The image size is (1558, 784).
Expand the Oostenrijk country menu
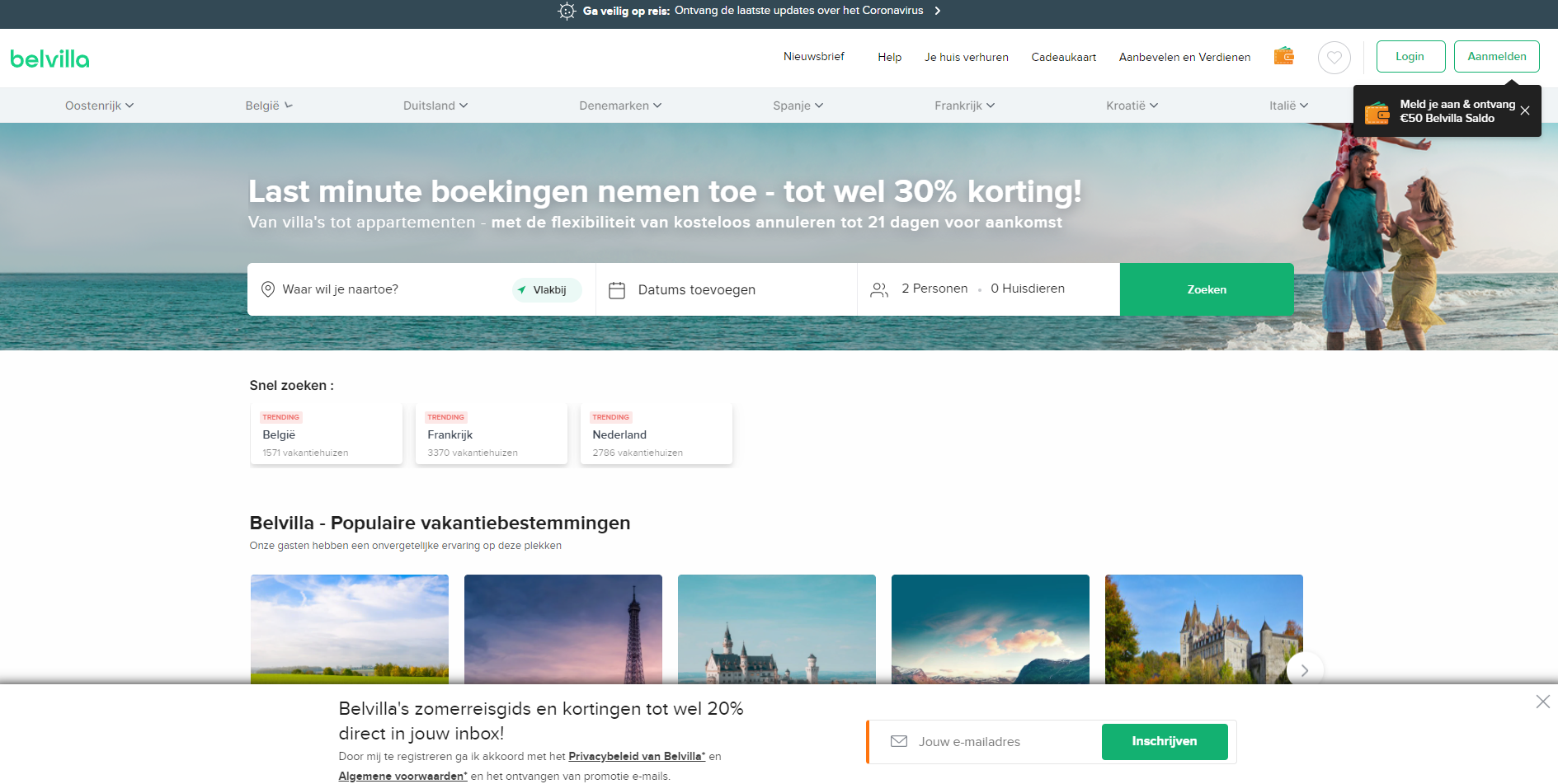point(99,106)
